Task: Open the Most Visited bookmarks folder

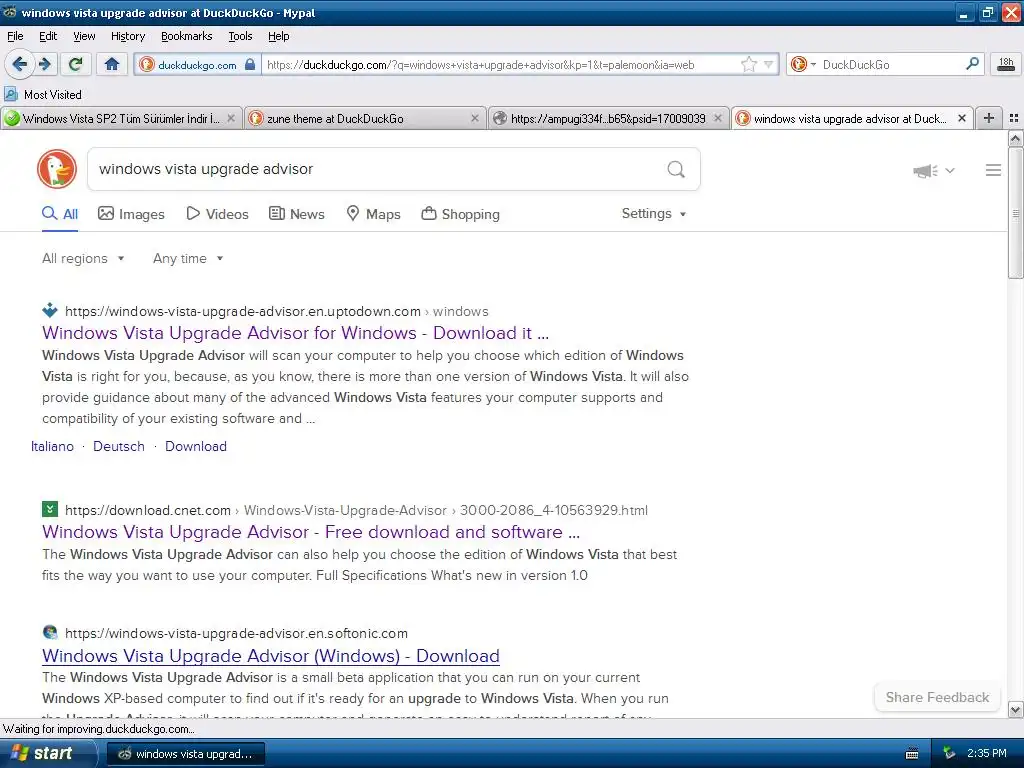Action: point(43,95)
